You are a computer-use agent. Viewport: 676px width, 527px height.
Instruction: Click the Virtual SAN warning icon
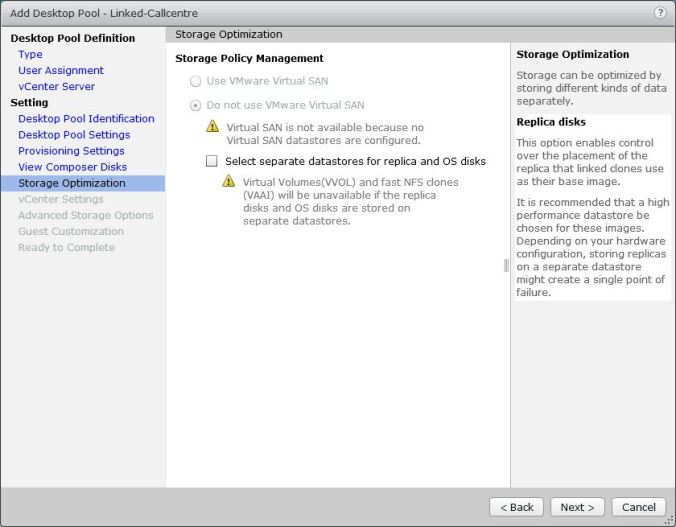(212, 127)
